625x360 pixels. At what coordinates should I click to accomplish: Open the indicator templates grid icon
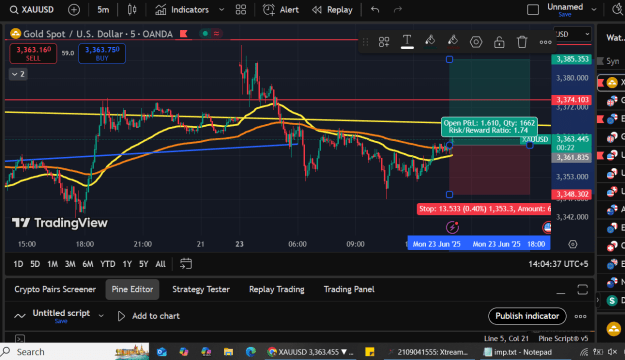tap(241, 10)
